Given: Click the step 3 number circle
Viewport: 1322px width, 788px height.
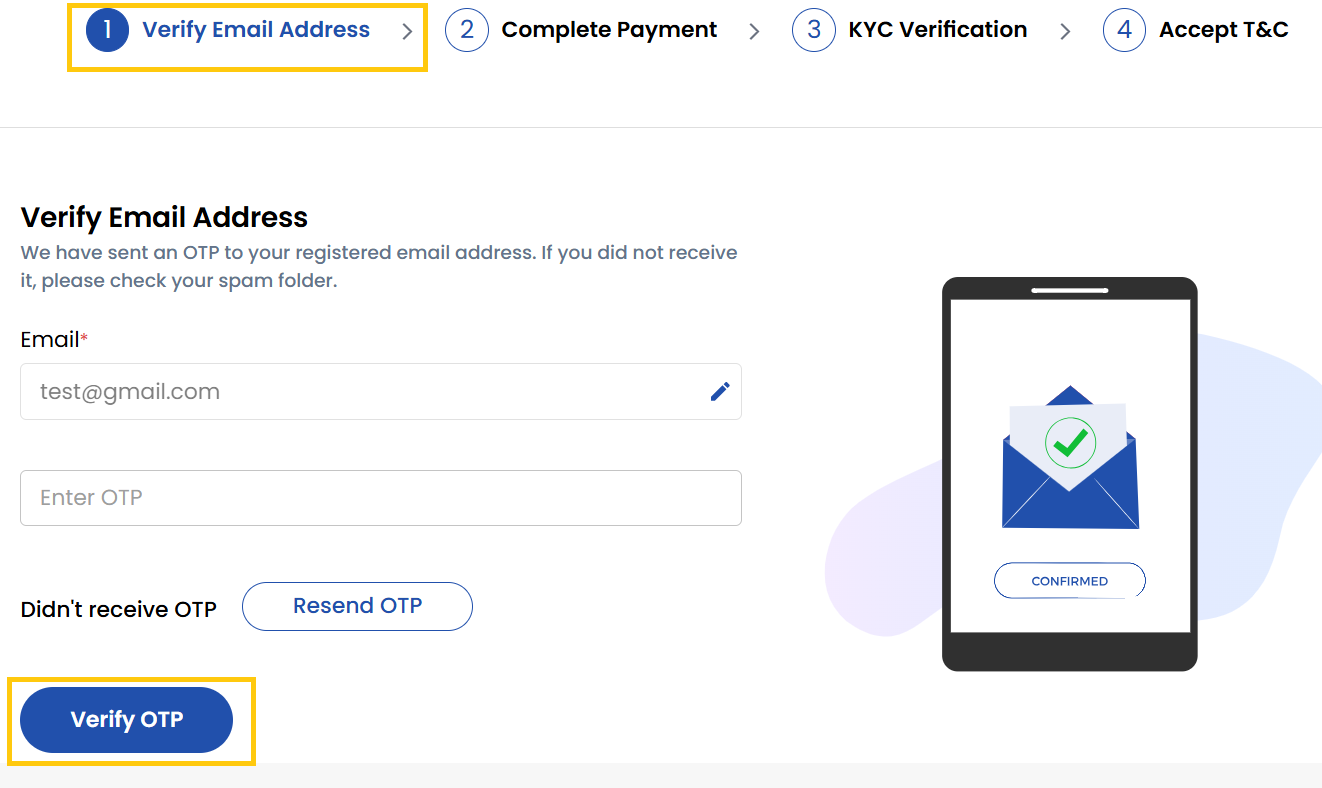Looking at the screenshot, I should pos(813,31).
